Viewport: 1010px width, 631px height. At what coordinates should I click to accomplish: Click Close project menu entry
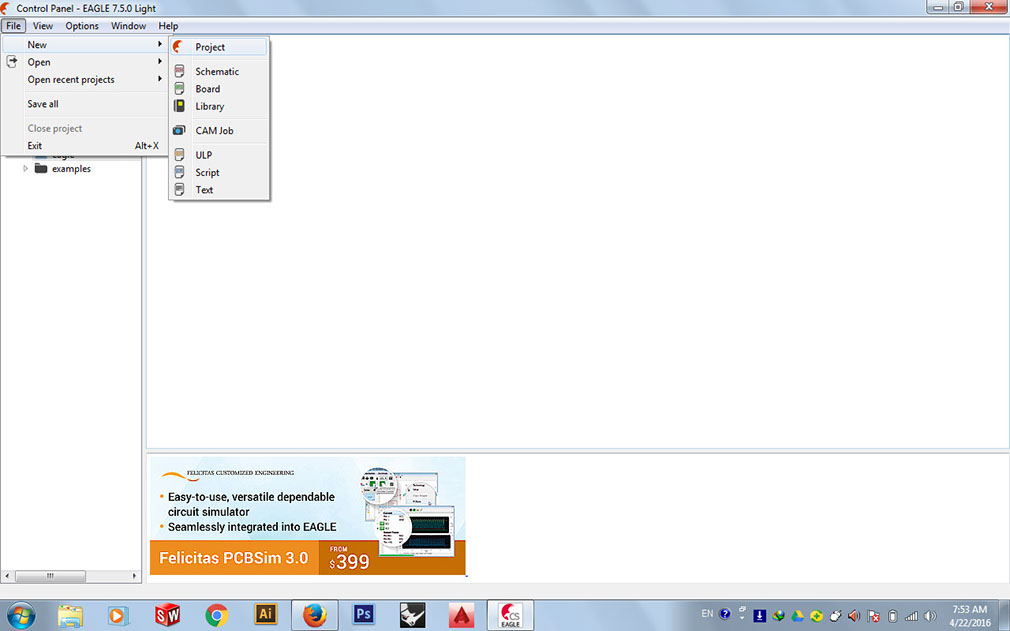pos(84,128)
